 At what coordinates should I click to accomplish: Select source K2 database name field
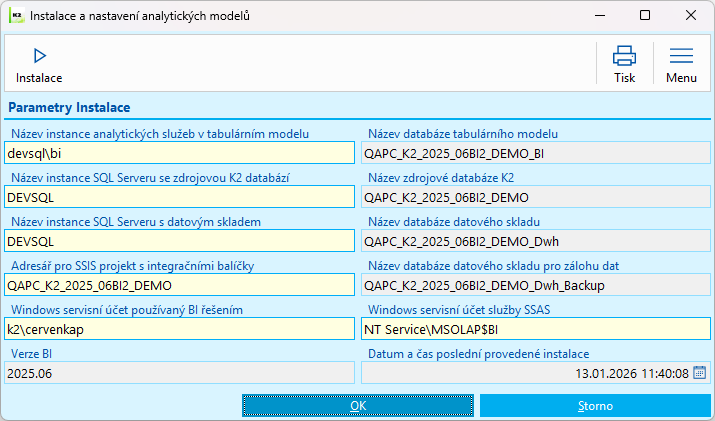point(536,197)
